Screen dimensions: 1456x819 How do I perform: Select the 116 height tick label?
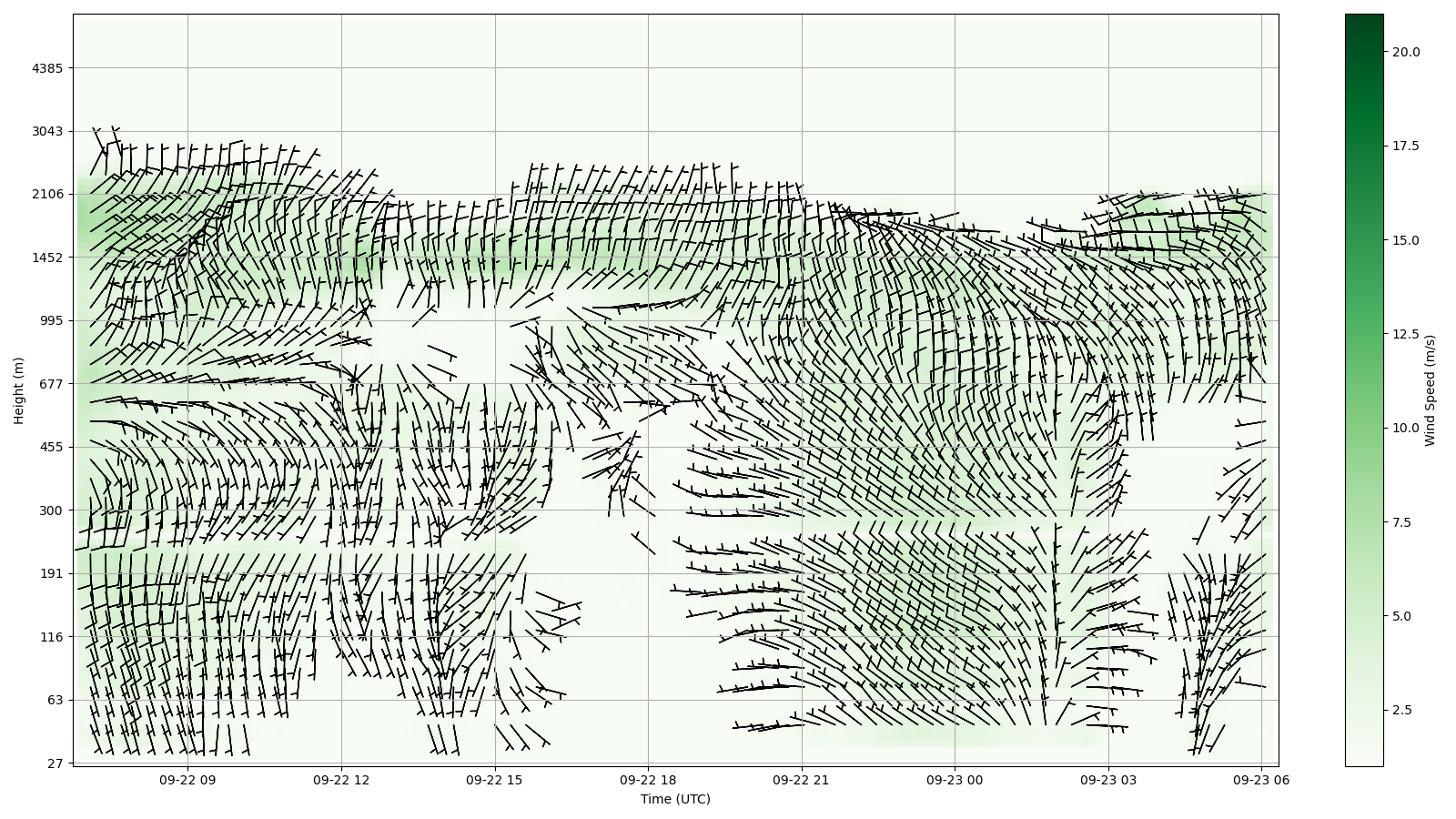[51, 637]
